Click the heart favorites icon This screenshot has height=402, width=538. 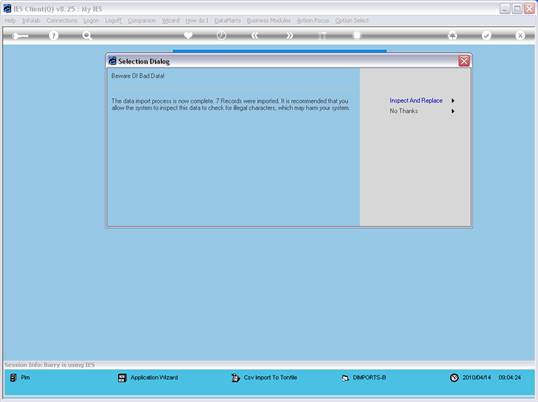click(x=188, y=35)
